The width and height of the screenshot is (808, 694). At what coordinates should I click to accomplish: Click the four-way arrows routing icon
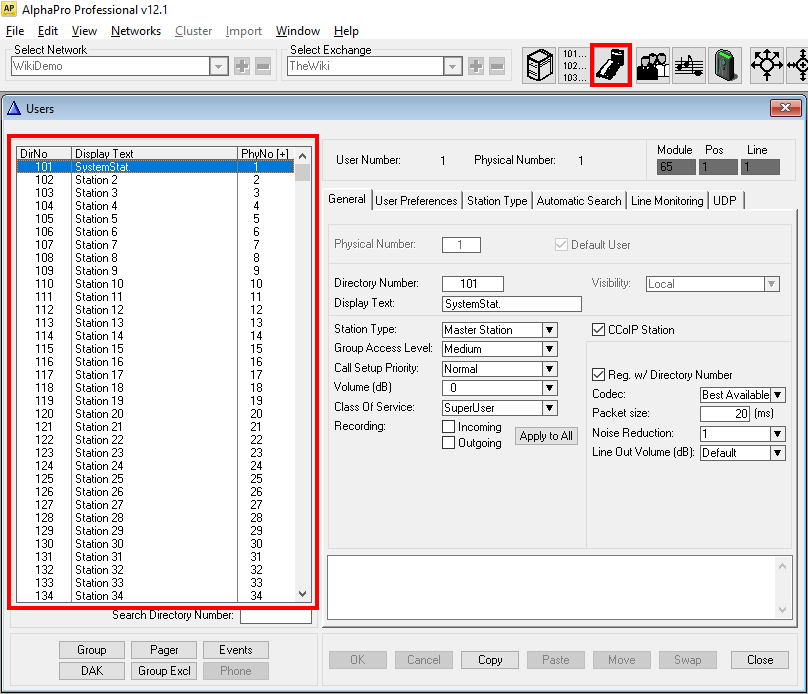[x=767, y=65]
